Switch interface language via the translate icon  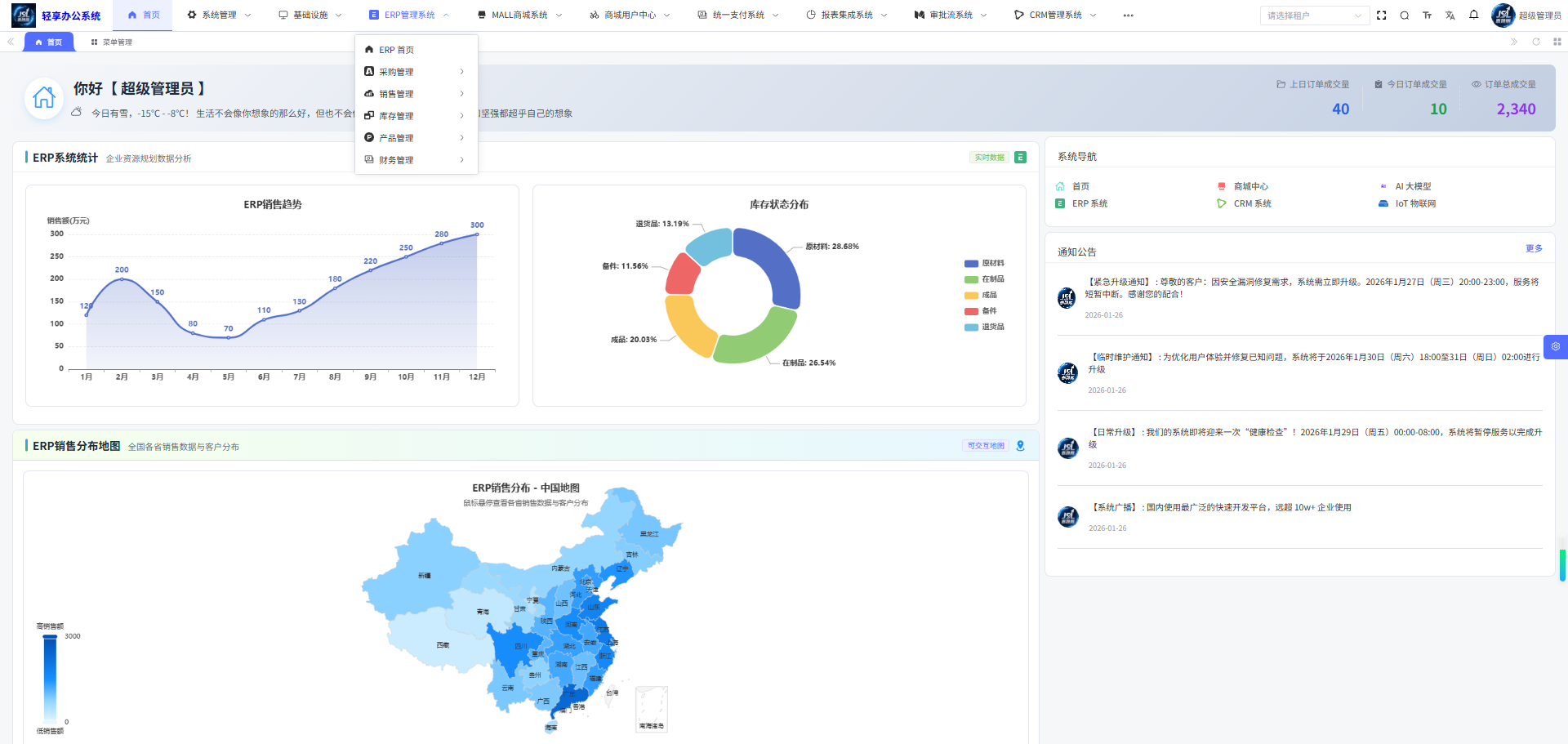click(x=1450, y=15)
